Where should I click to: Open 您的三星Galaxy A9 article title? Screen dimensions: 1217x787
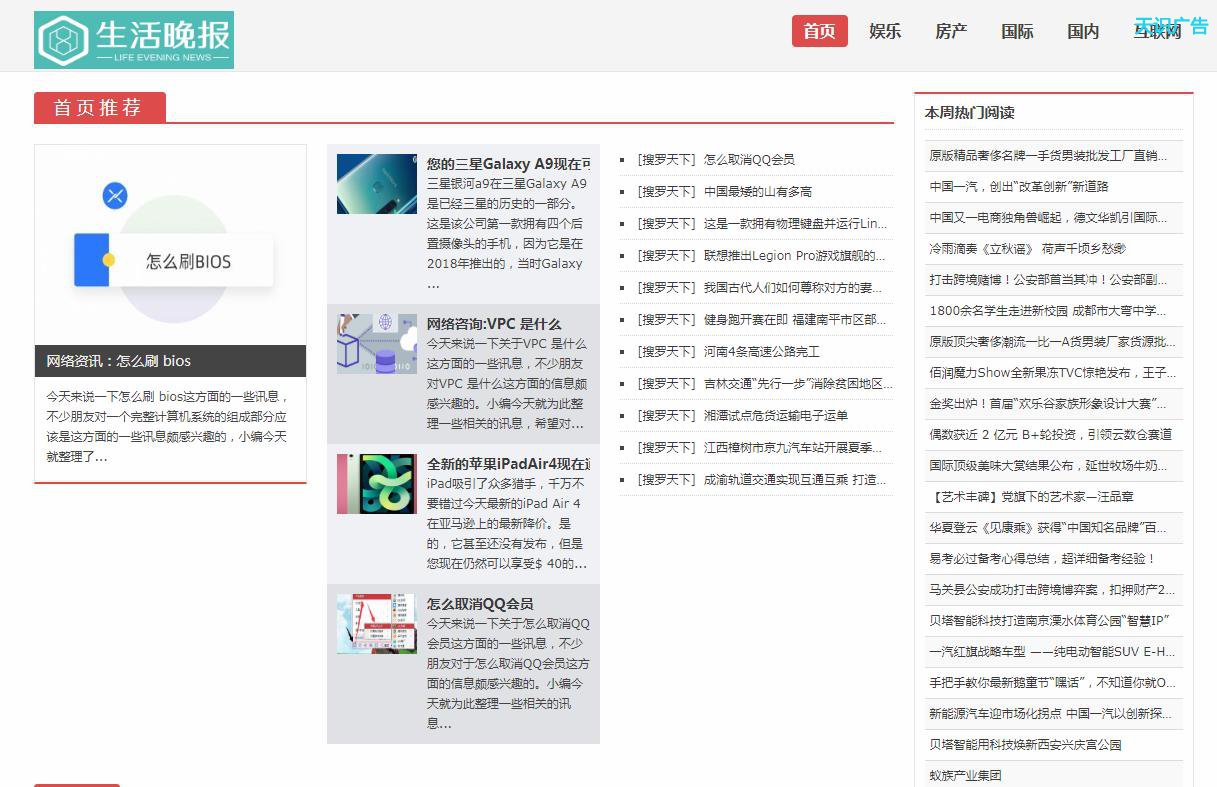coord(508,164)
